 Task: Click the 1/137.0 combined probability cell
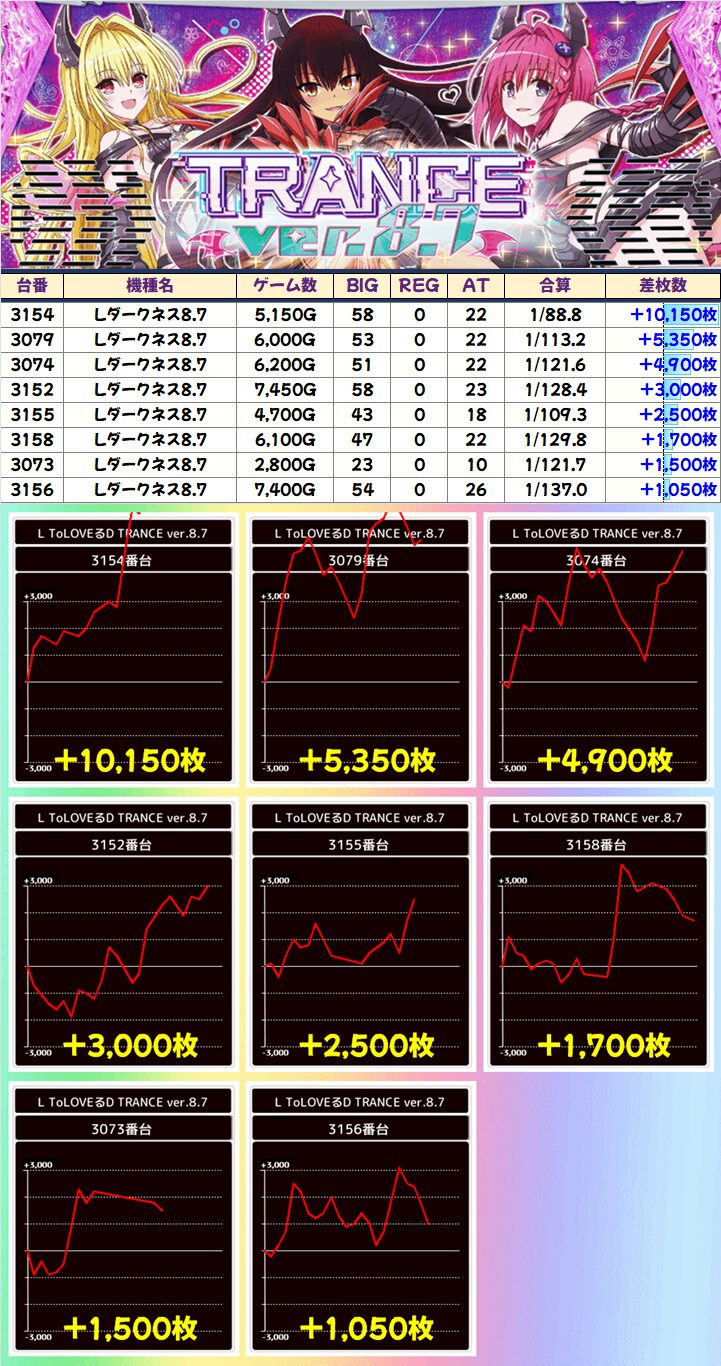click(x=554, y=489)
